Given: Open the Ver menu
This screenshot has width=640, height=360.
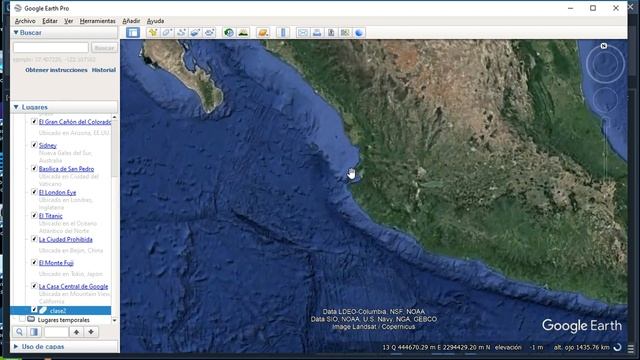Looking at the screenshot, I should [69, 21].
